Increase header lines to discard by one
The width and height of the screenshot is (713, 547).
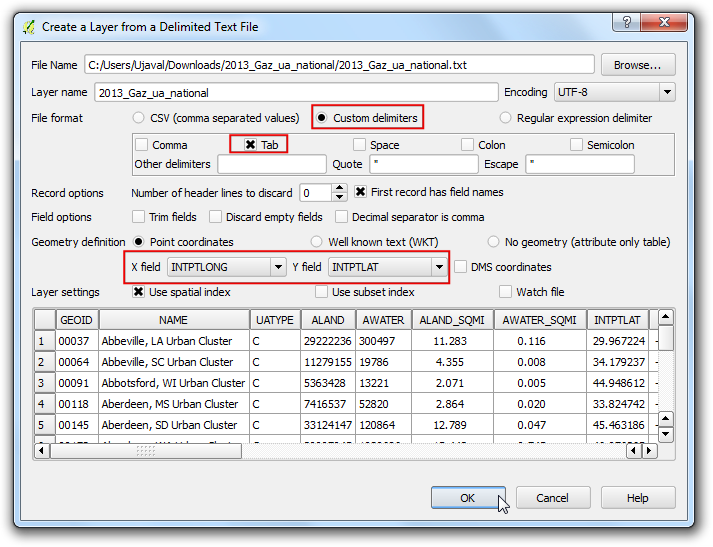coord(339,188)
